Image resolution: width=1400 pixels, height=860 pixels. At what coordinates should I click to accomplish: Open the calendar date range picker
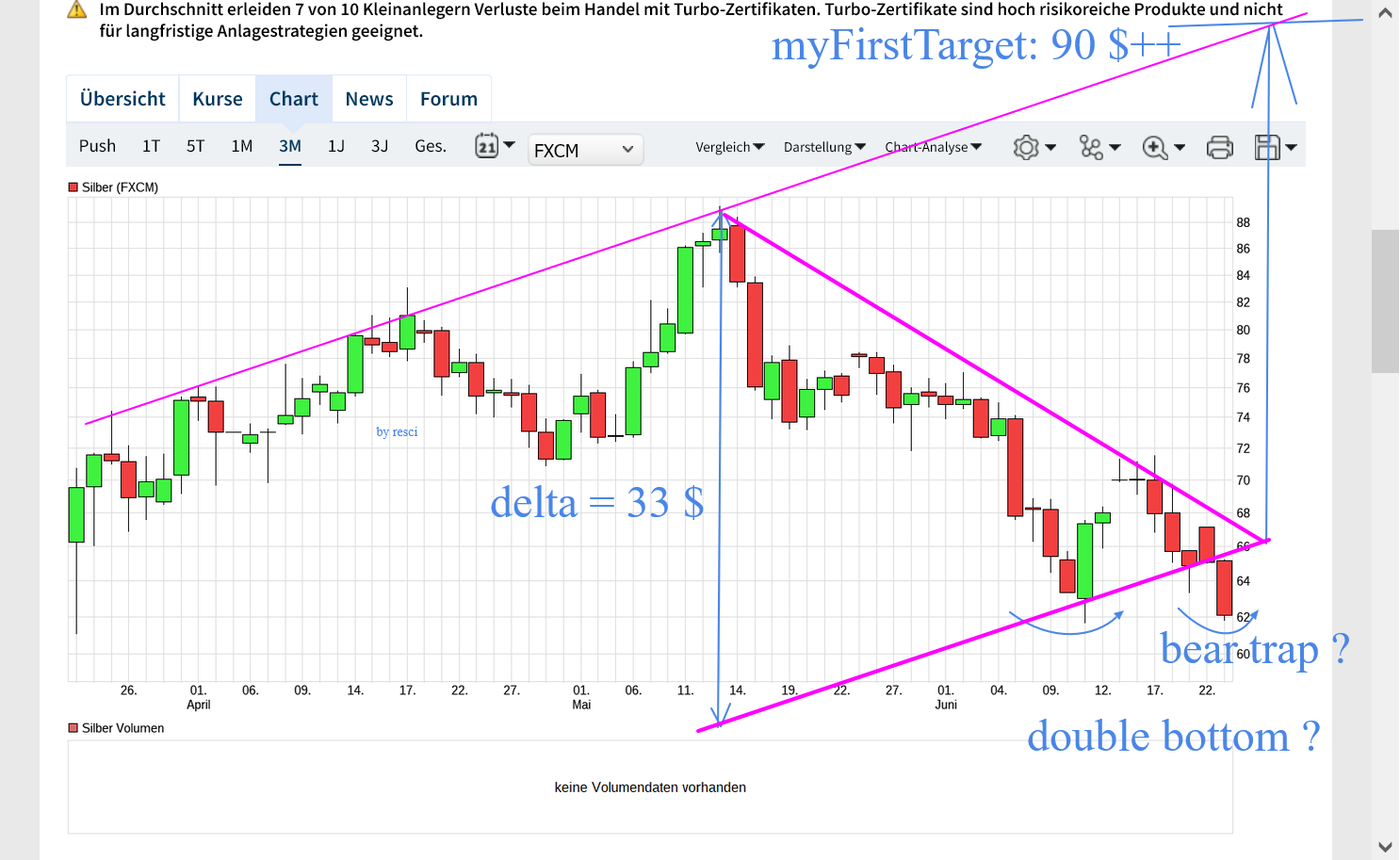[495, 146]
